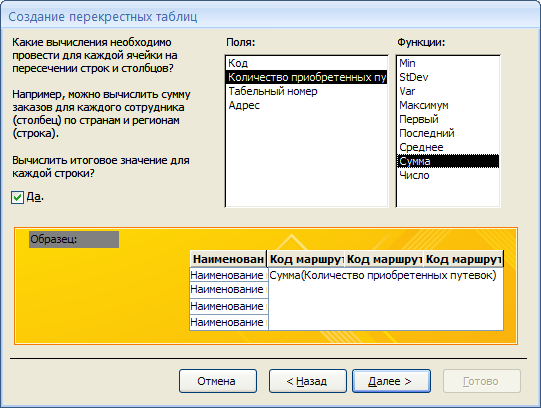541x408 pixels.
Task: Pick 'Адрес' from the fields list
Action: 306,105
